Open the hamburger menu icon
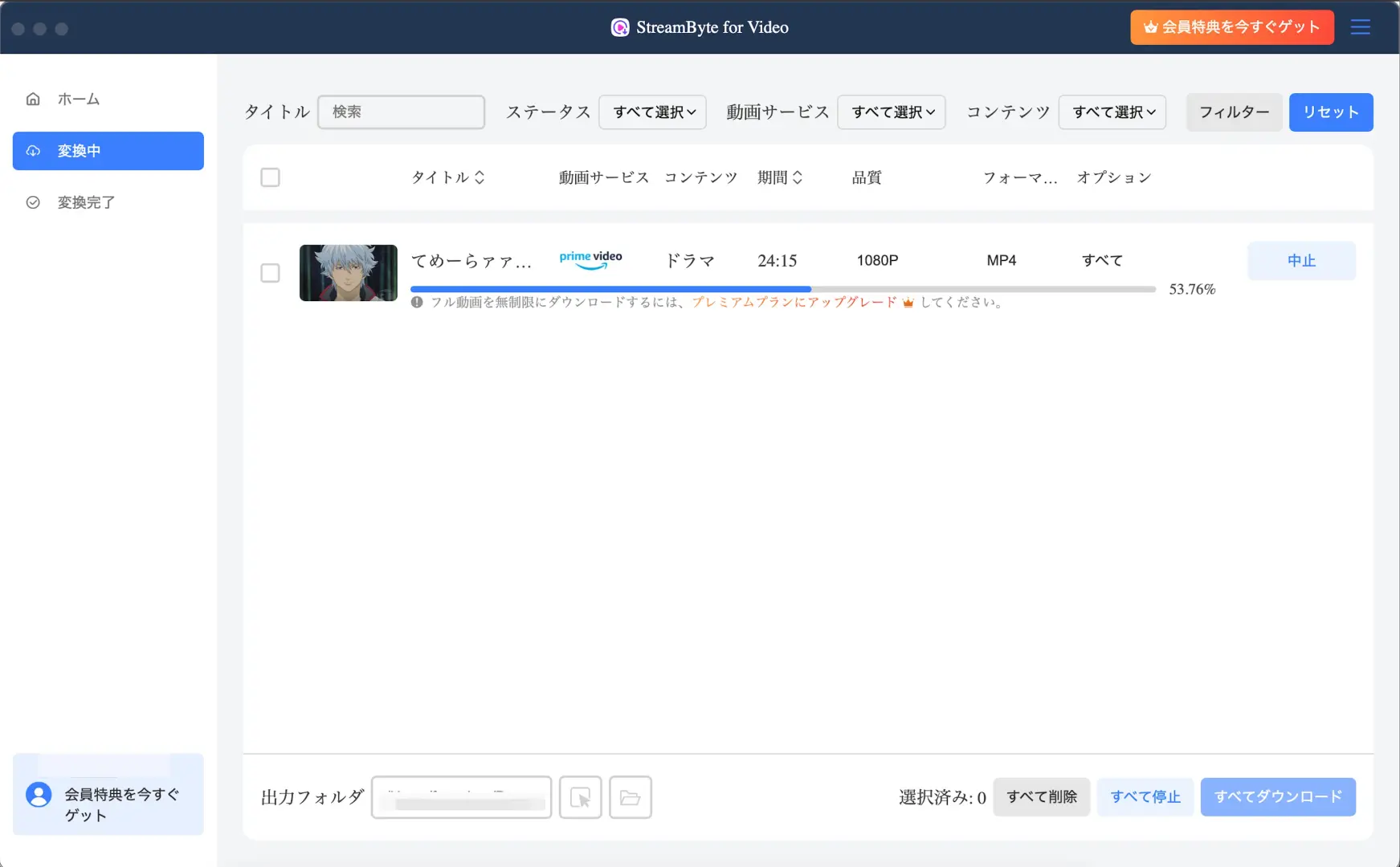The image size is (1400, 867). pyautogui.click(x=1360, y=27)
